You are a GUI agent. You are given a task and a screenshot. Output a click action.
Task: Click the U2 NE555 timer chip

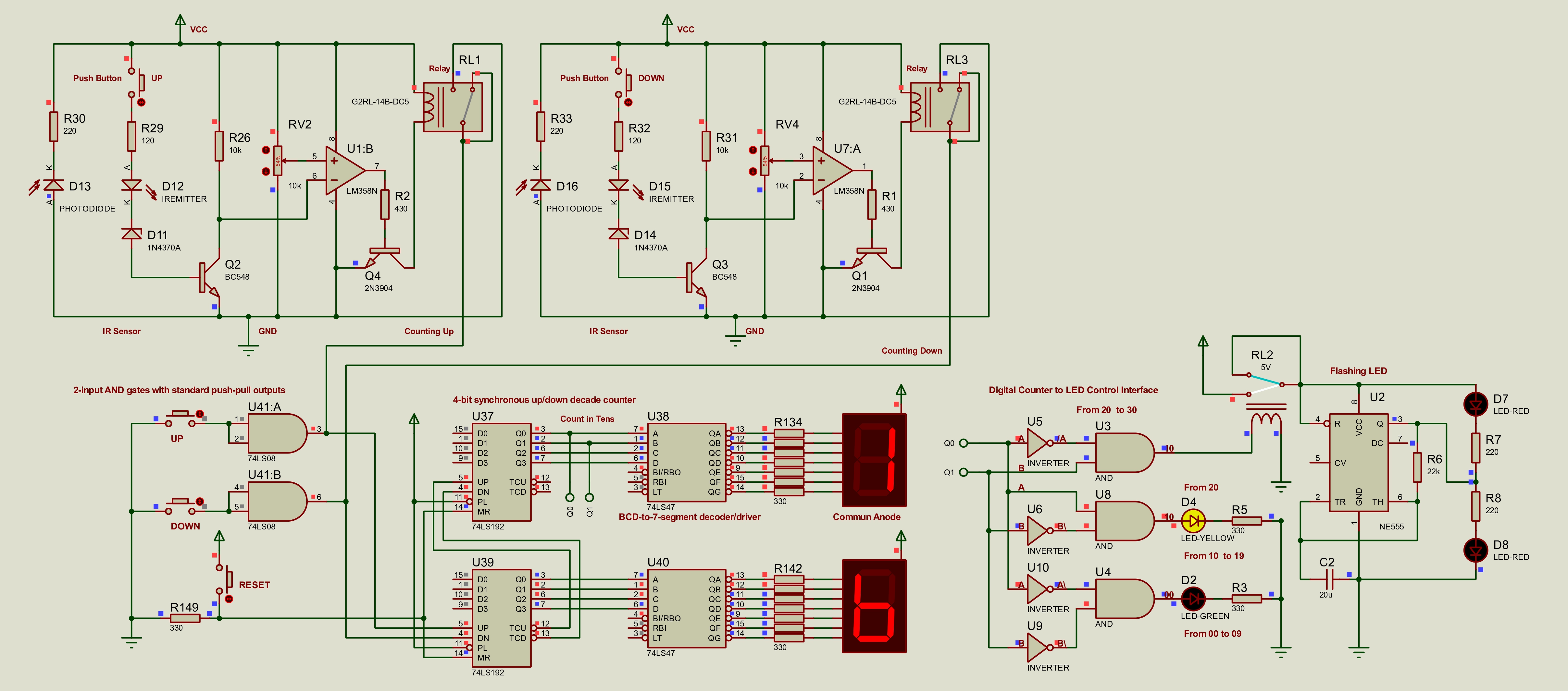(x=1359, y=462)
